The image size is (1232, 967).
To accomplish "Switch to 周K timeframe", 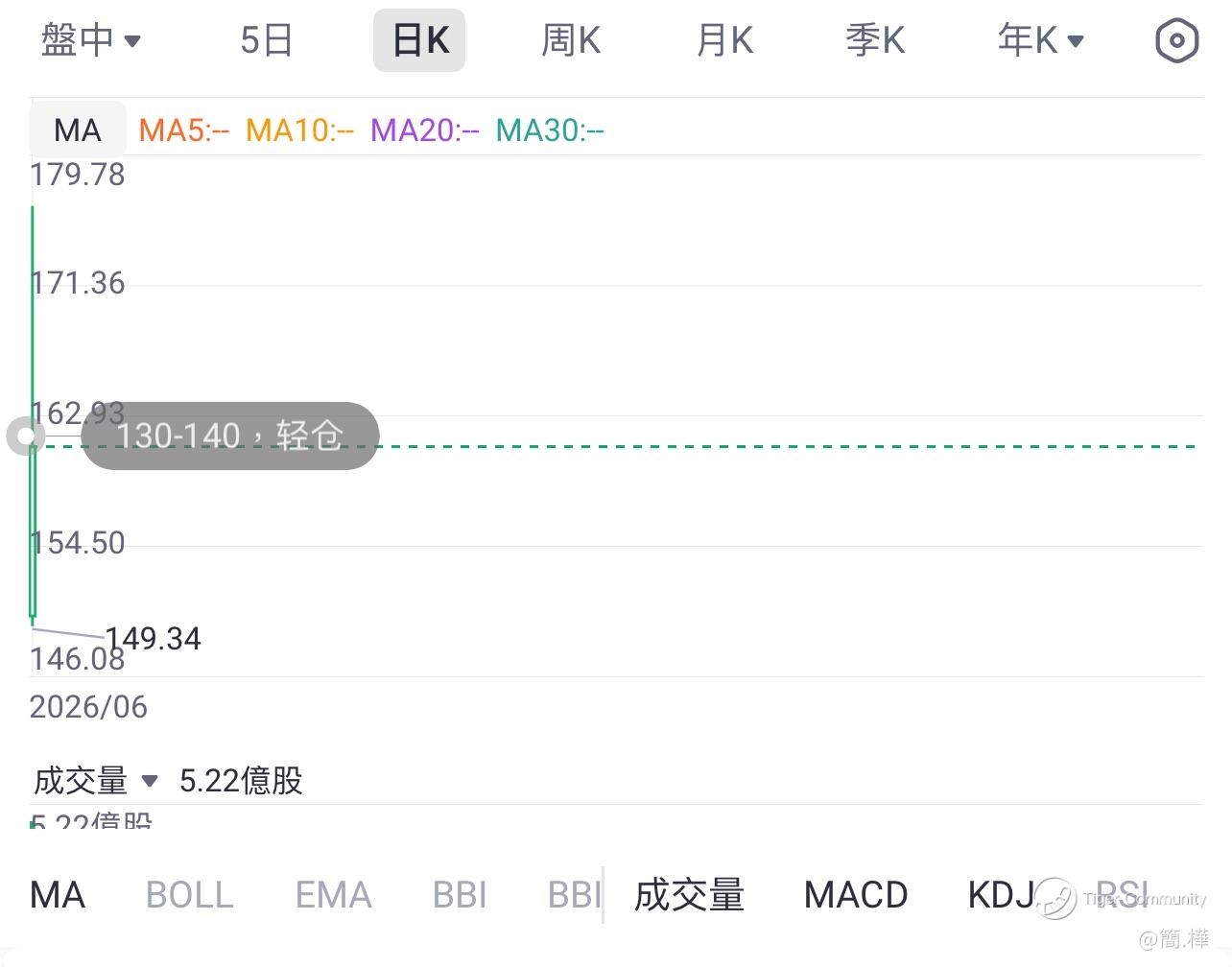I will click(x=571, y=40).
